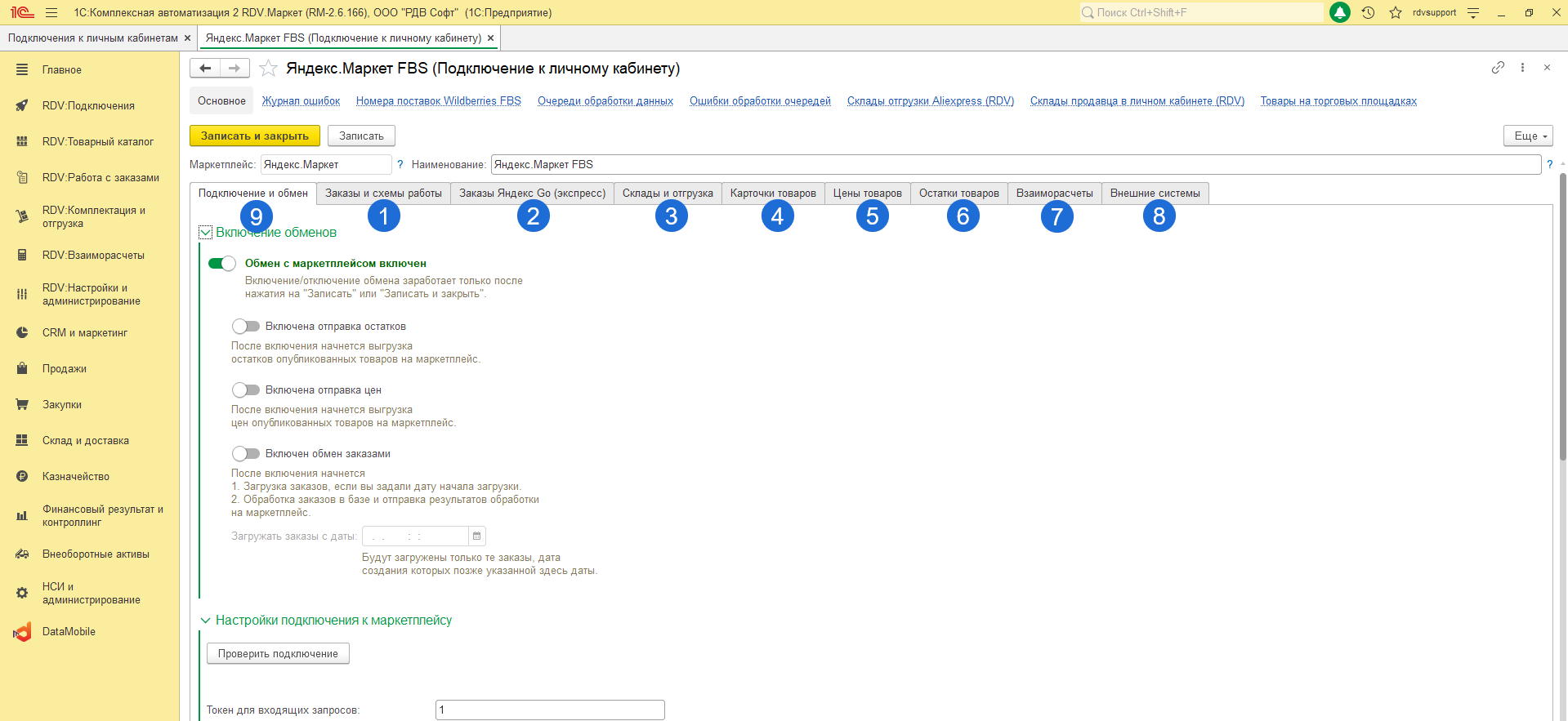Open Очереди обработки данных link
The image size is (1568, 721).
click(x=605, y=101)
